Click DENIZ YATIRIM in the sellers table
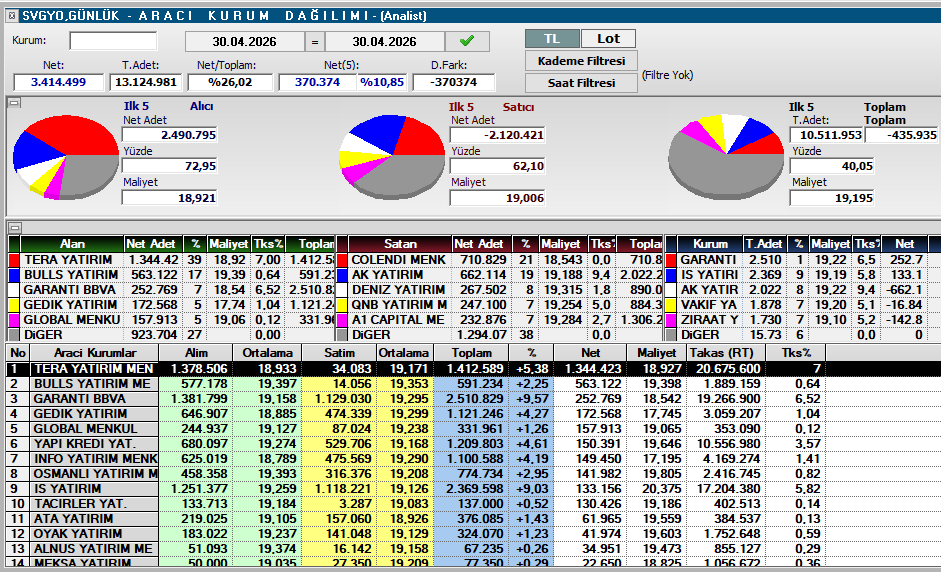Viewport: 941px width, 572px height. 398,290
